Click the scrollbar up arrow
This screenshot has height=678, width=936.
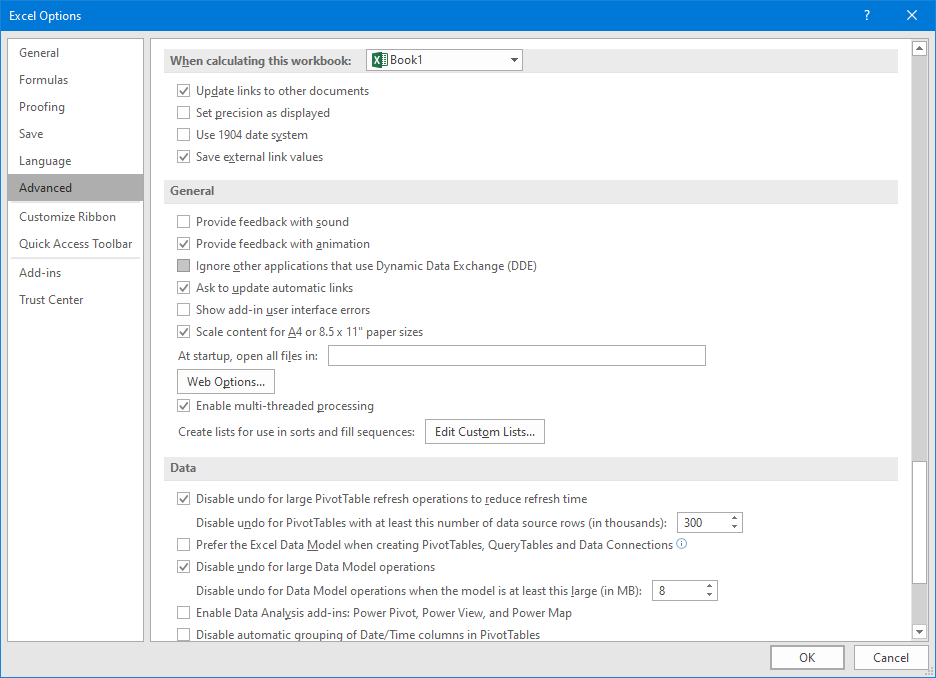click(919, 48)
